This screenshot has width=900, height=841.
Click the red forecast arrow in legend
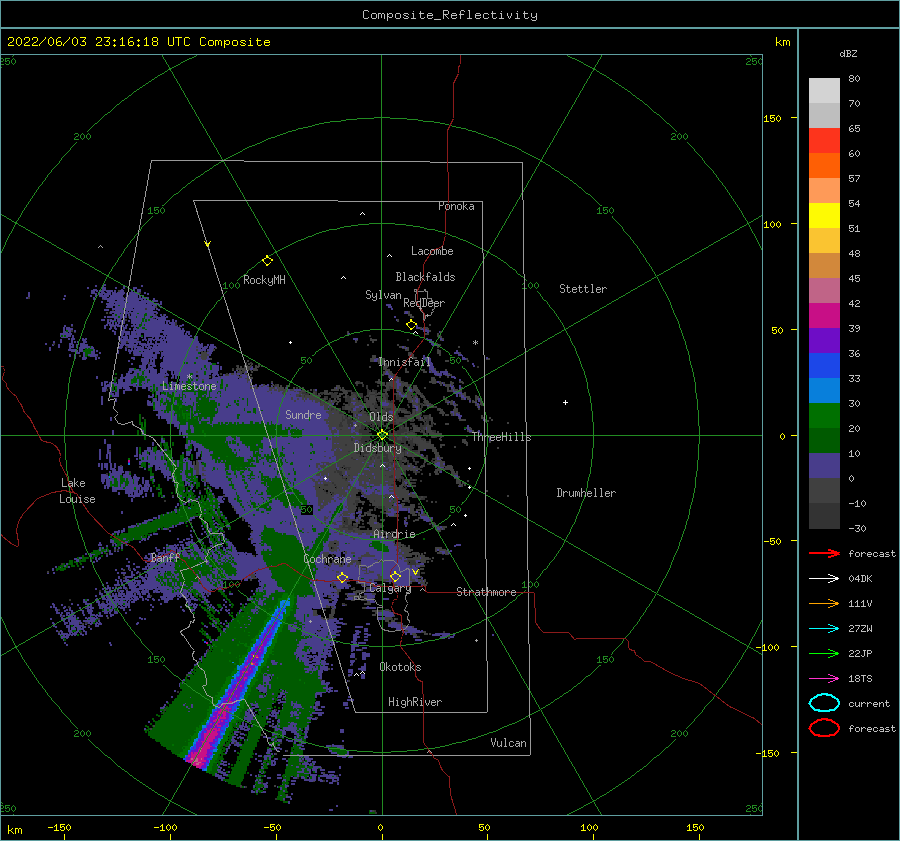pos(824,553)
